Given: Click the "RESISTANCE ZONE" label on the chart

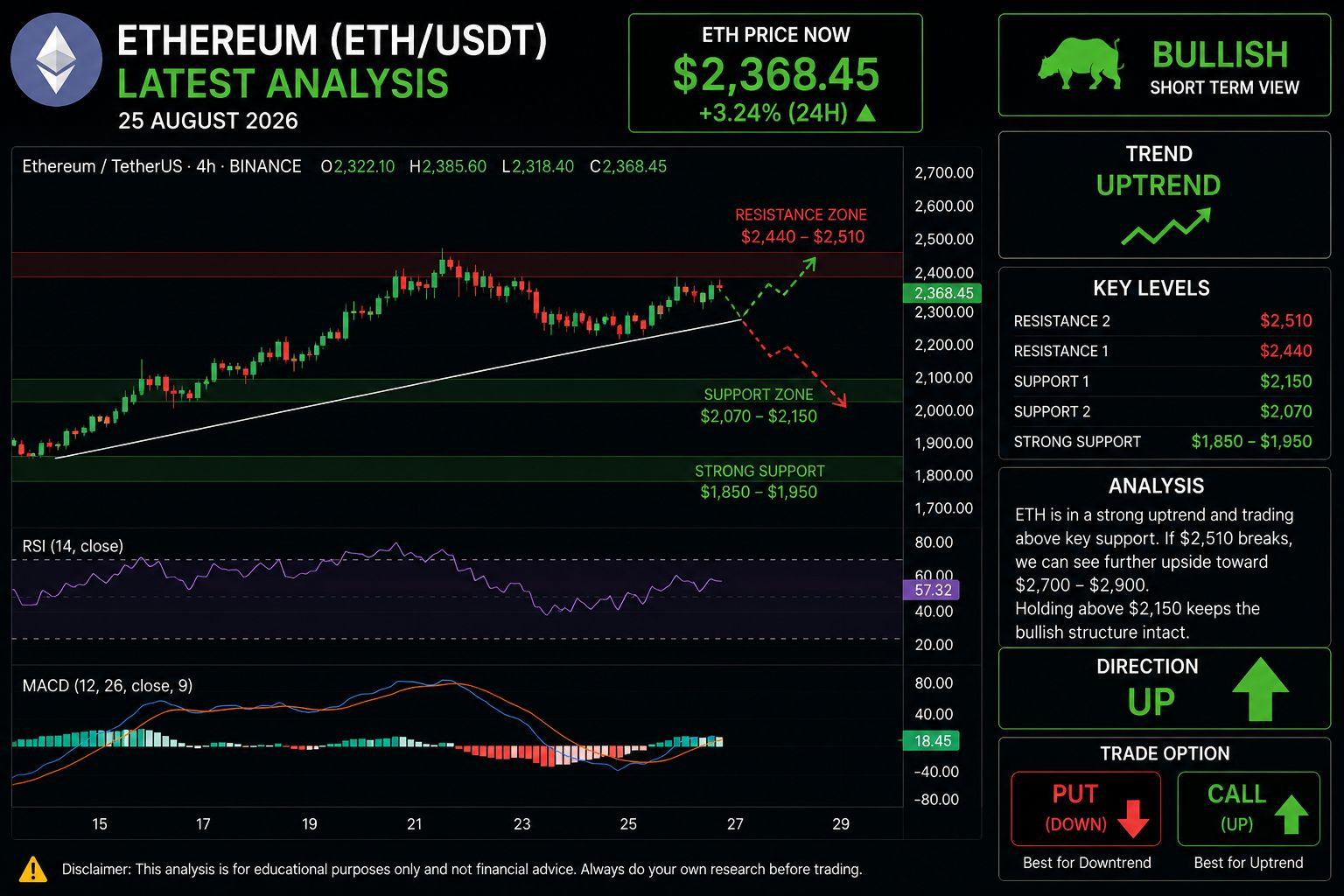Looking at the screenshot, I should coord(801,214).
